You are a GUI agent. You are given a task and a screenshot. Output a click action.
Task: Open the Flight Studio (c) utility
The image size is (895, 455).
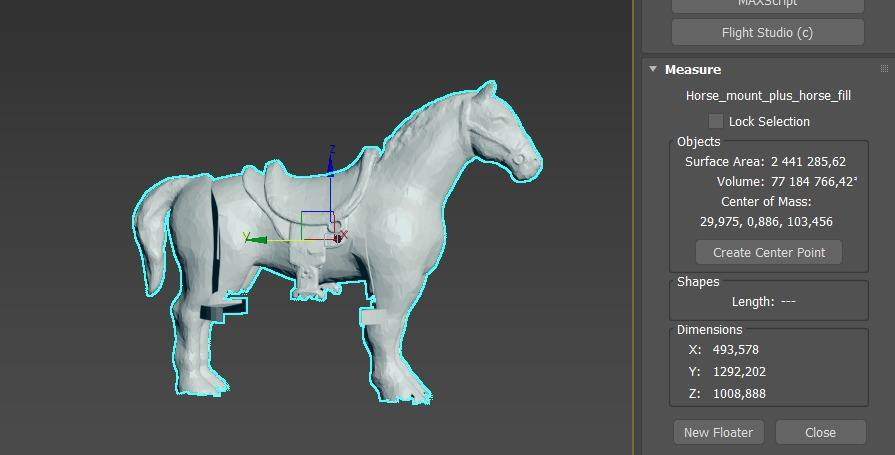point(767,32)
